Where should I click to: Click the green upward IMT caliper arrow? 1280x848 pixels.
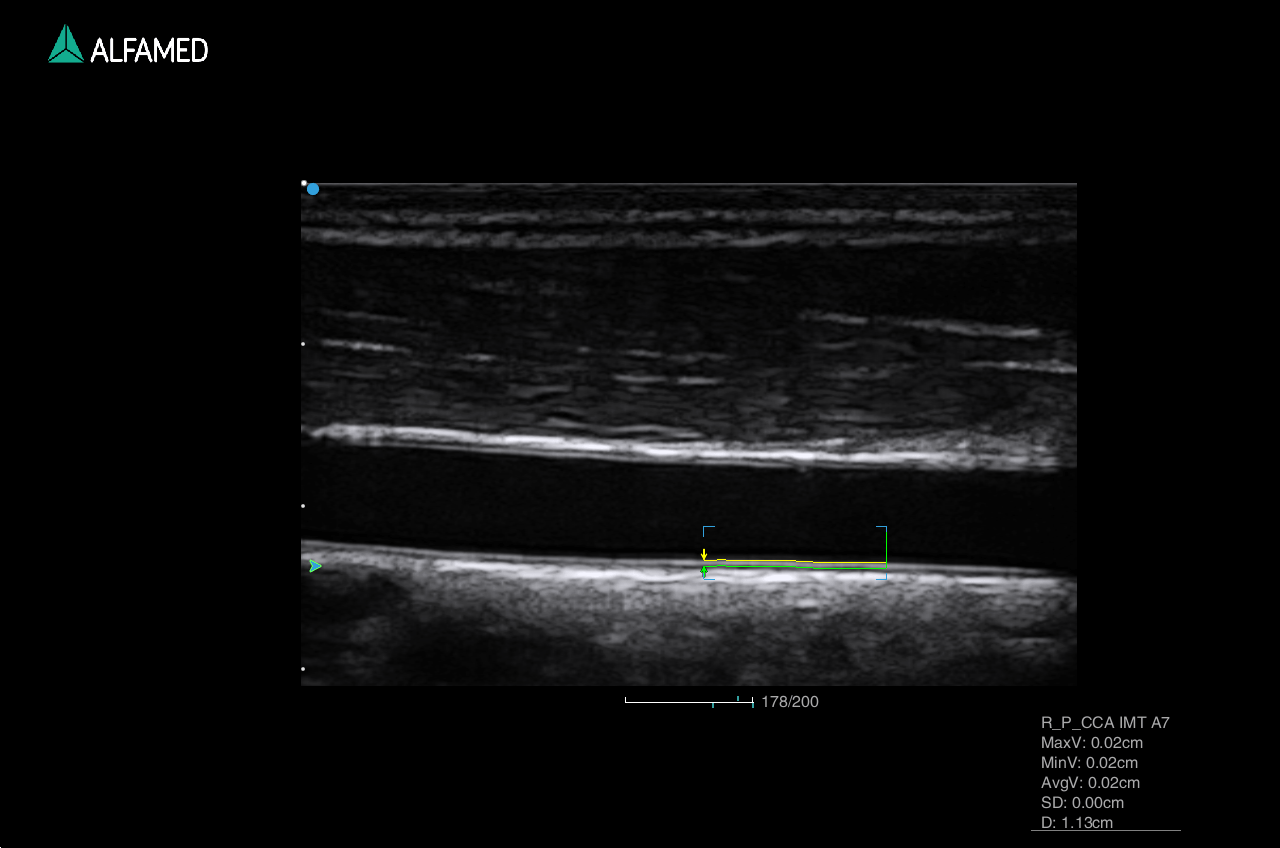[704, 572]
